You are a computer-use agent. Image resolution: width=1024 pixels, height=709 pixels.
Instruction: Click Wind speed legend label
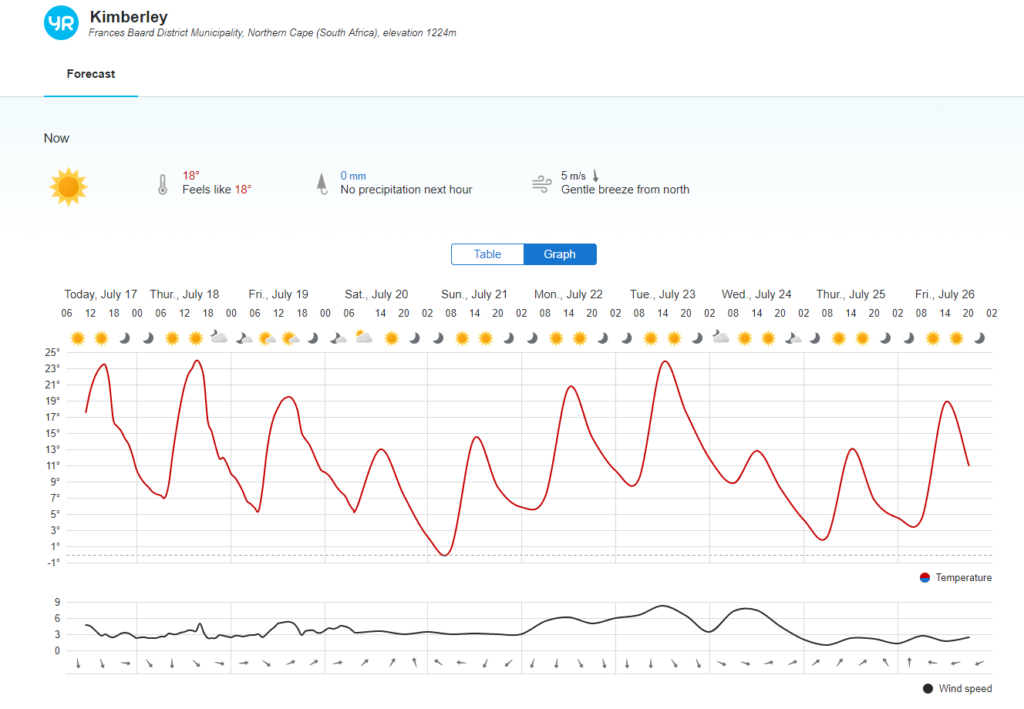965,689
